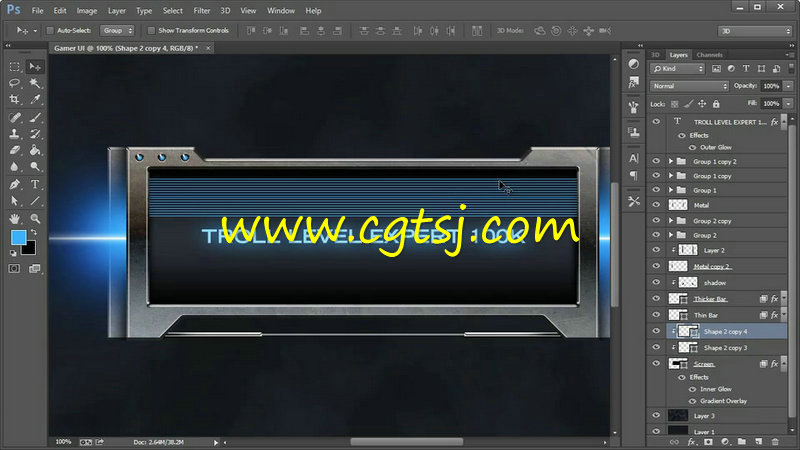Open the black background color swatch
This screenshot has width=800, height=450.
click(x=29, y=249)
